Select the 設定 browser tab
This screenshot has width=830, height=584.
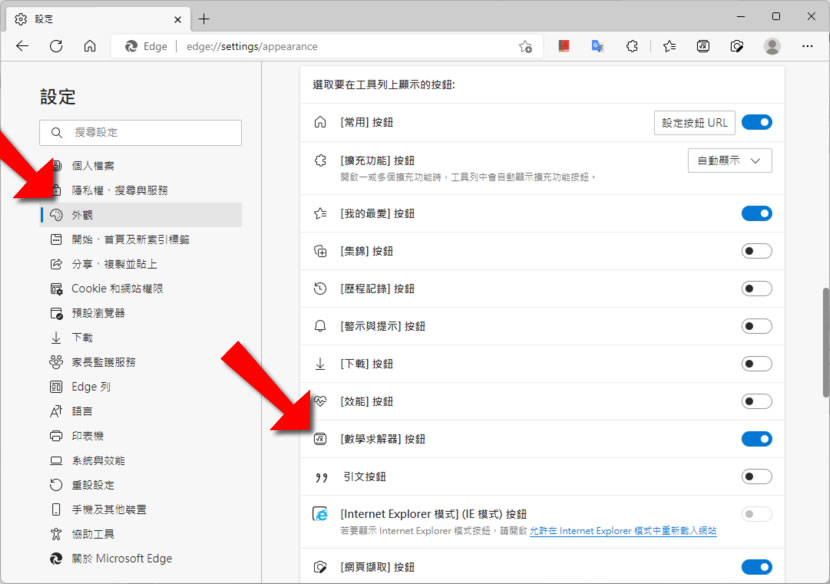click(98, 19)
